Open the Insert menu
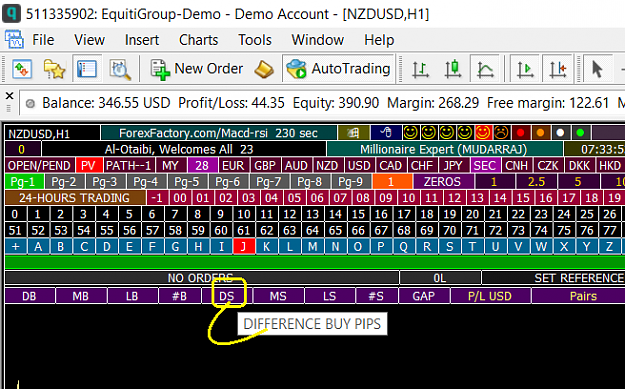Viewport: 625px width, 389px height. (142, 40)
